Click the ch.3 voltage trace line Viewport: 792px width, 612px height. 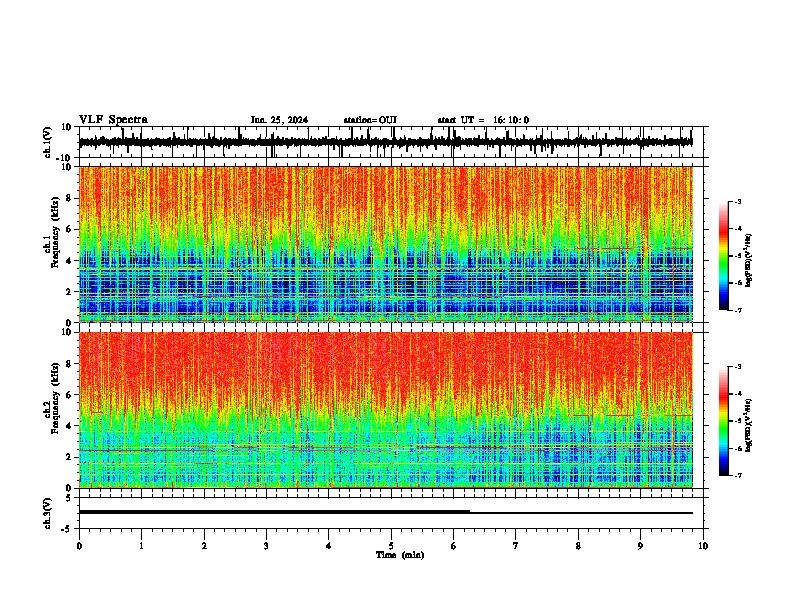(x=386, y=512)
